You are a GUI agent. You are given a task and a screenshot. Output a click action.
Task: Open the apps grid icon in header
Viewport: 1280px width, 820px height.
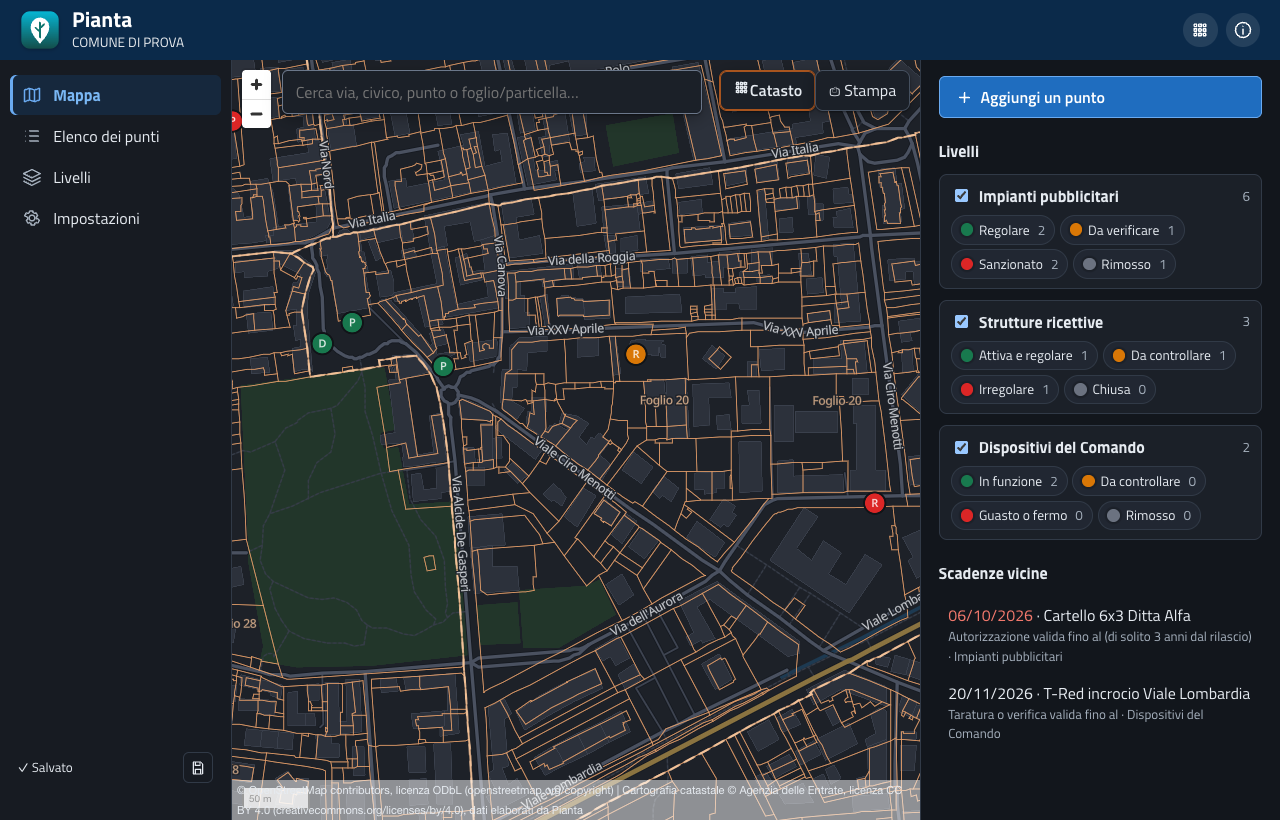(1200, 30)
